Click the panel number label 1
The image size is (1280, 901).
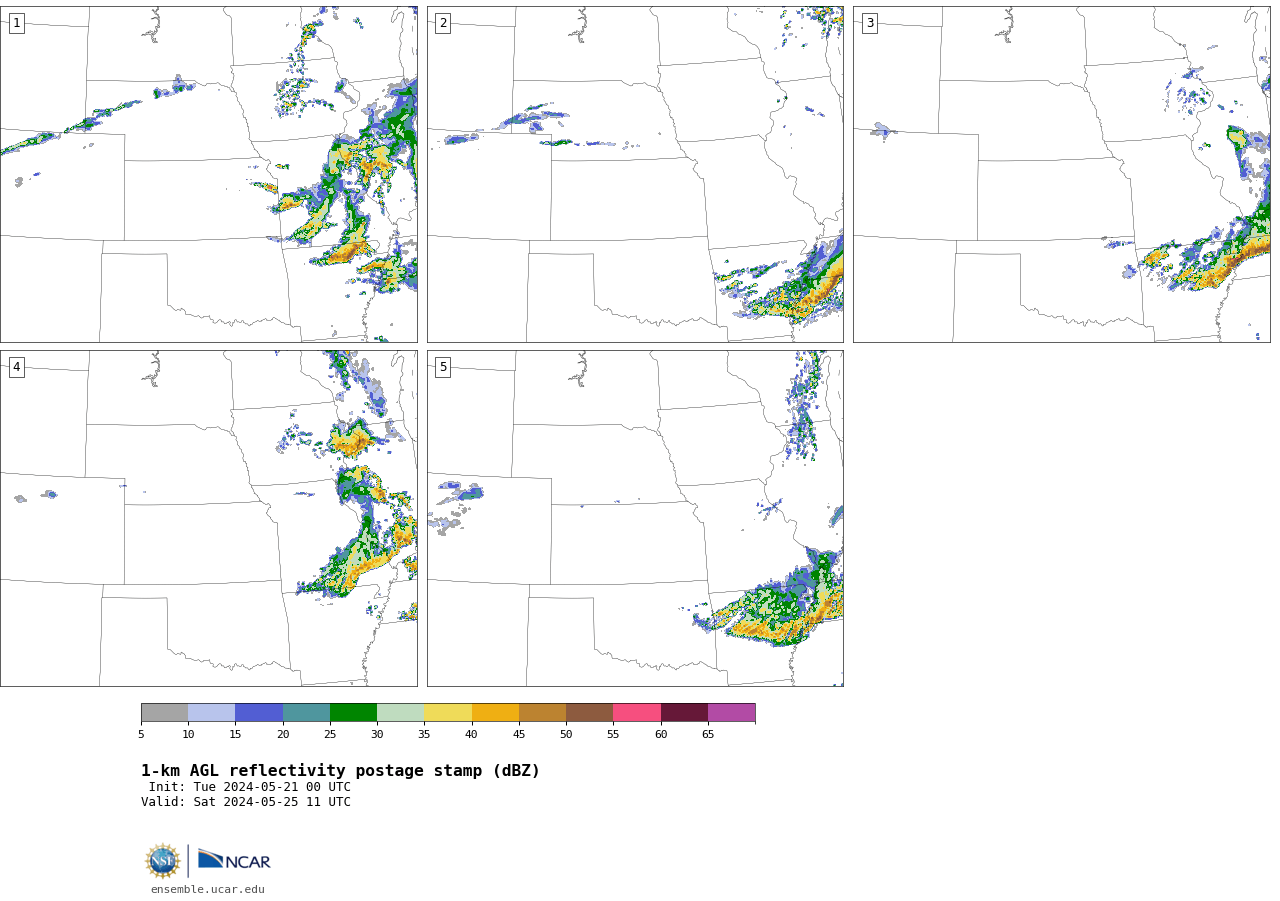(16, 23)
